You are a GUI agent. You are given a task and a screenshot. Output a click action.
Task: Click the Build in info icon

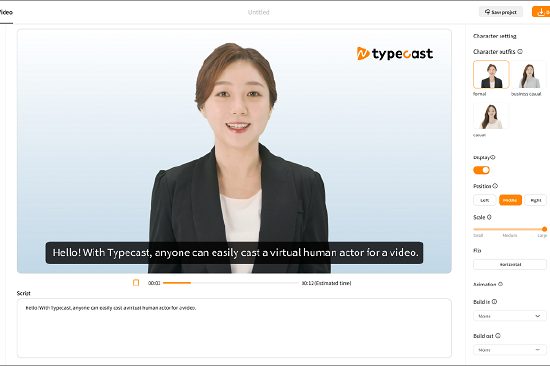[x=495, y=301]
